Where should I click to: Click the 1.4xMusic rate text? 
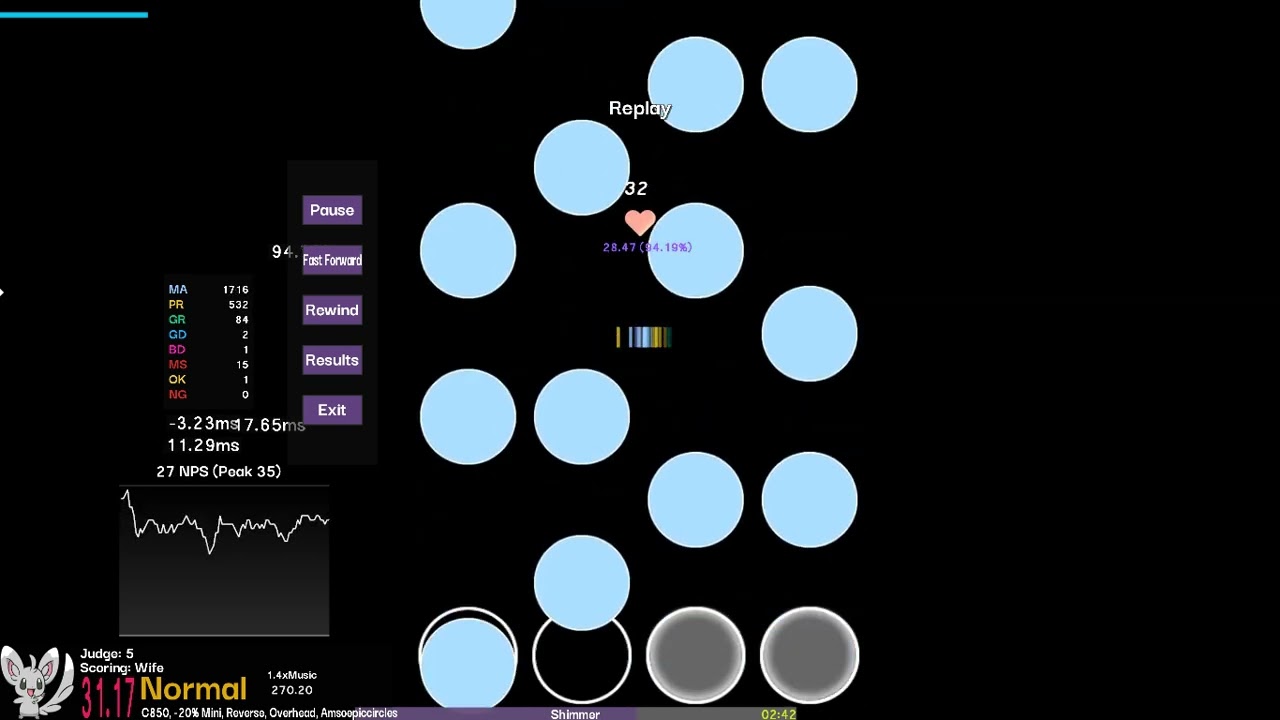(x=292, y=676)
